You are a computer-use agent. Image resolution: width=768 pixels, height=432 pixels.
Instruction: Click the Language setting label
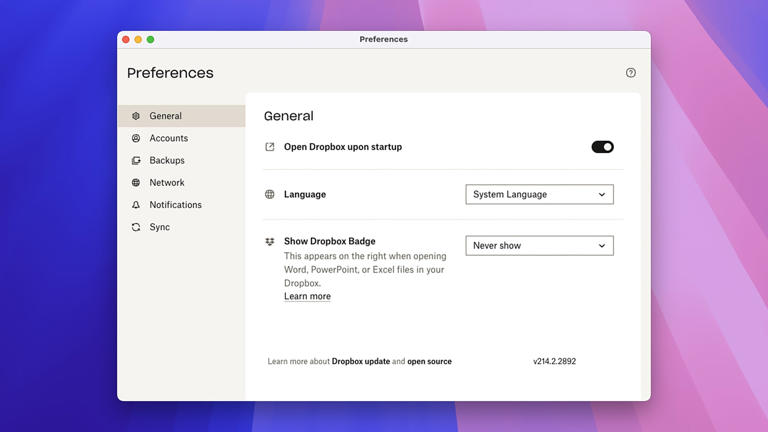tap(305, 194)
